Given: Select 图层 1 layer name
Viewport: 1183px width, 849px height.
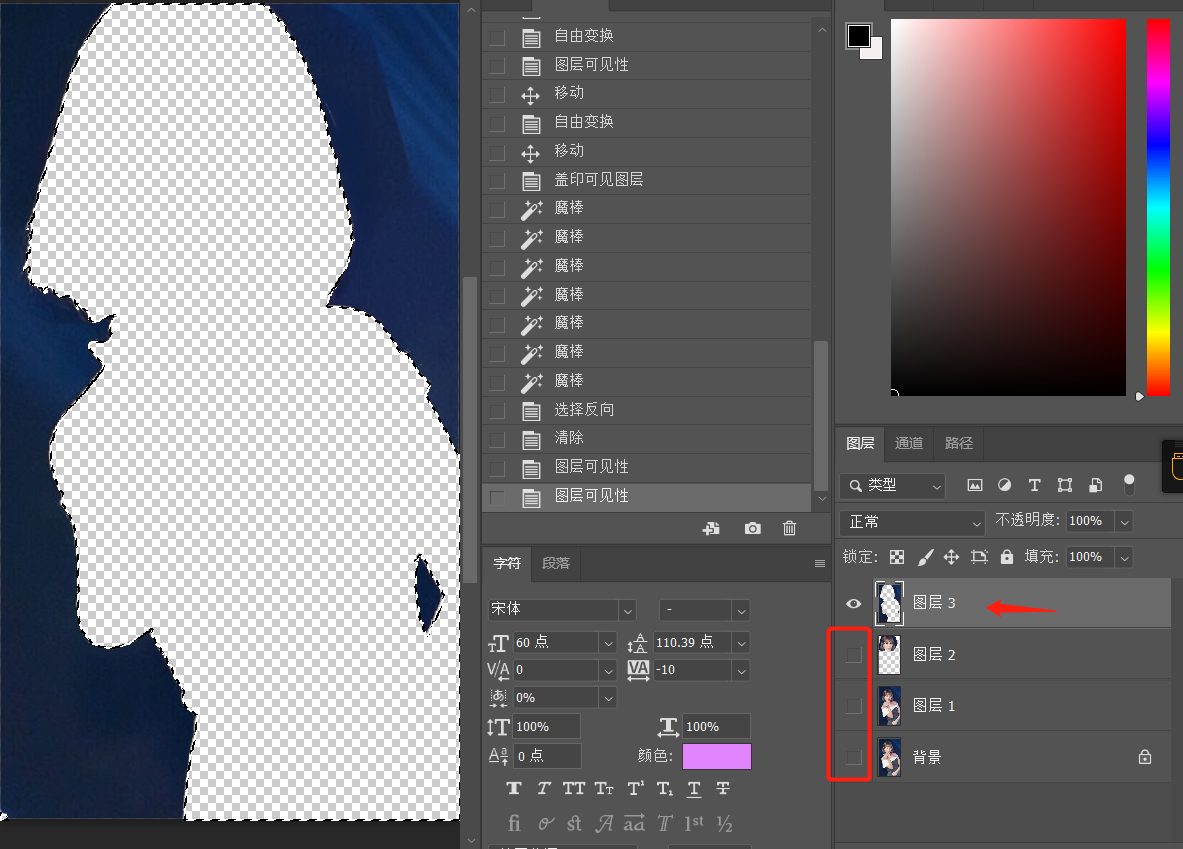Looking at the screenshot, I should tap(934, 706).
